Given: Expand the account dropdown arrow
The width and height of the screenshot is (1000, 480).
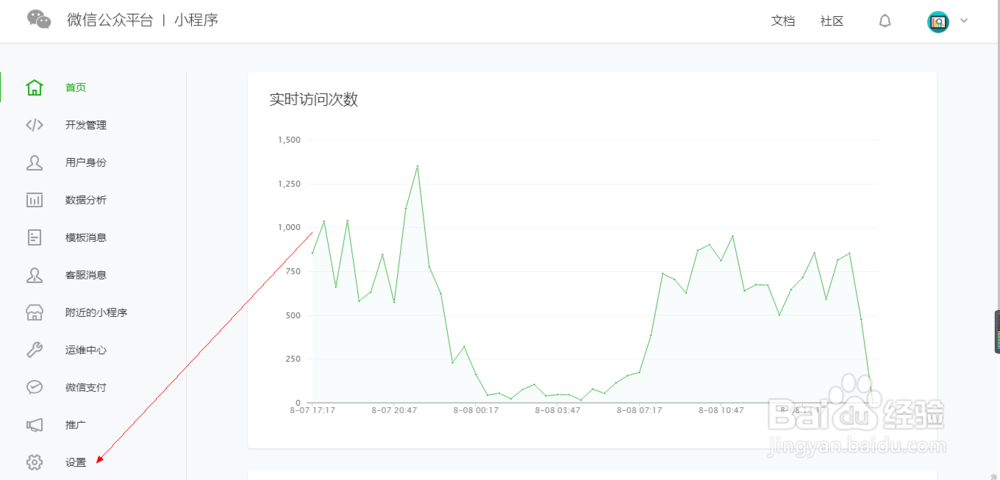Looking at the screenshot, I should coord(964,20).
